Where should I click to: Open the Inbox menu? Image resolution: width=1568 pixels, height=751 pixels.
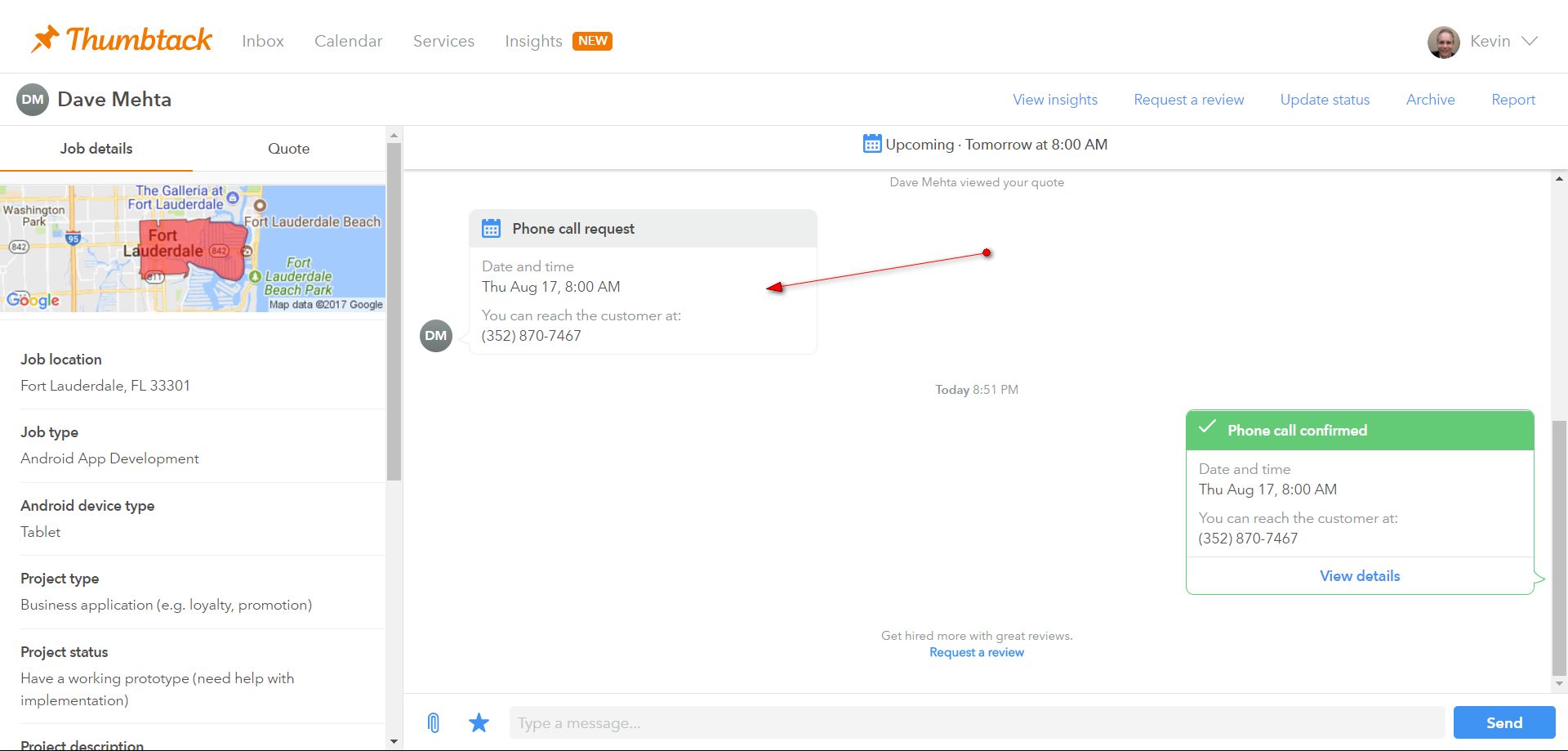coord(263,41)
